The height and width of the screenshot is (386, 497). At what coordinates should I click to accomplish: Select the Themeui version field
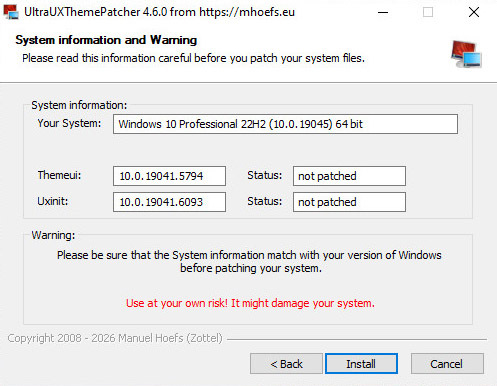pyautogui.click(x=169, y=176)
